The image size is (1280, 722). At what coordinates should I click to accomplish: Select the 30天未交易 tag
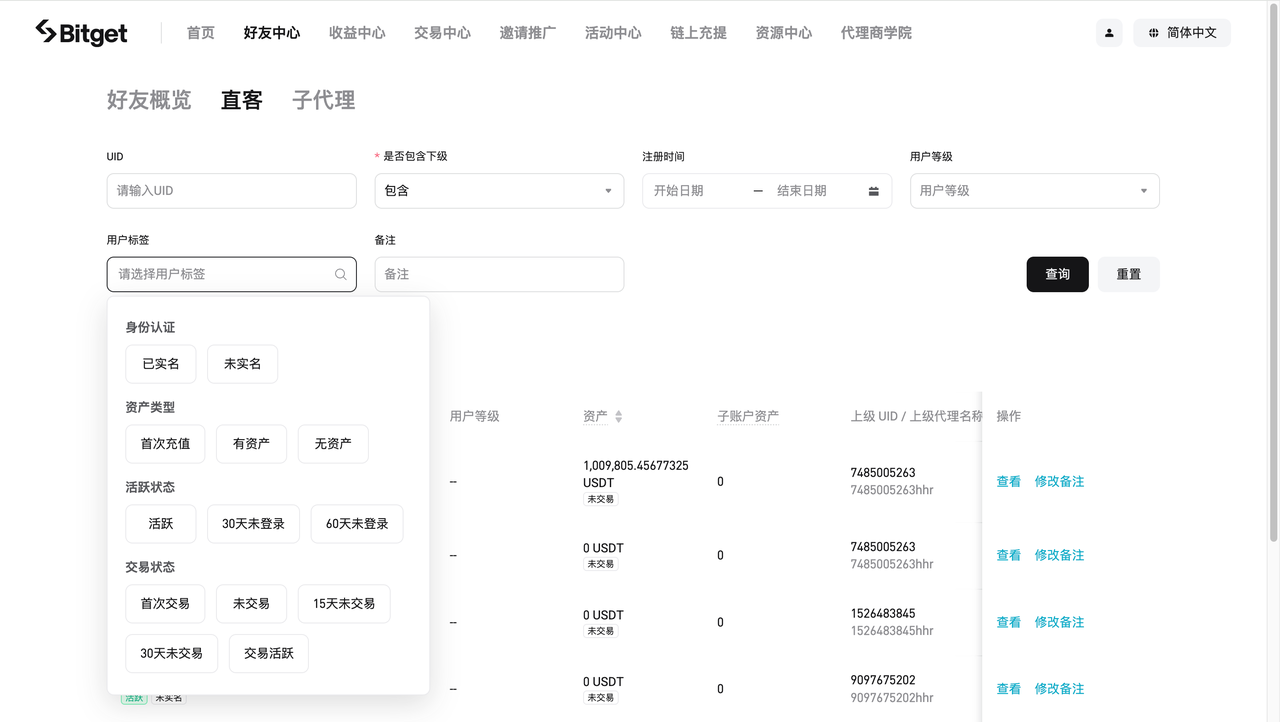(172, 654)
